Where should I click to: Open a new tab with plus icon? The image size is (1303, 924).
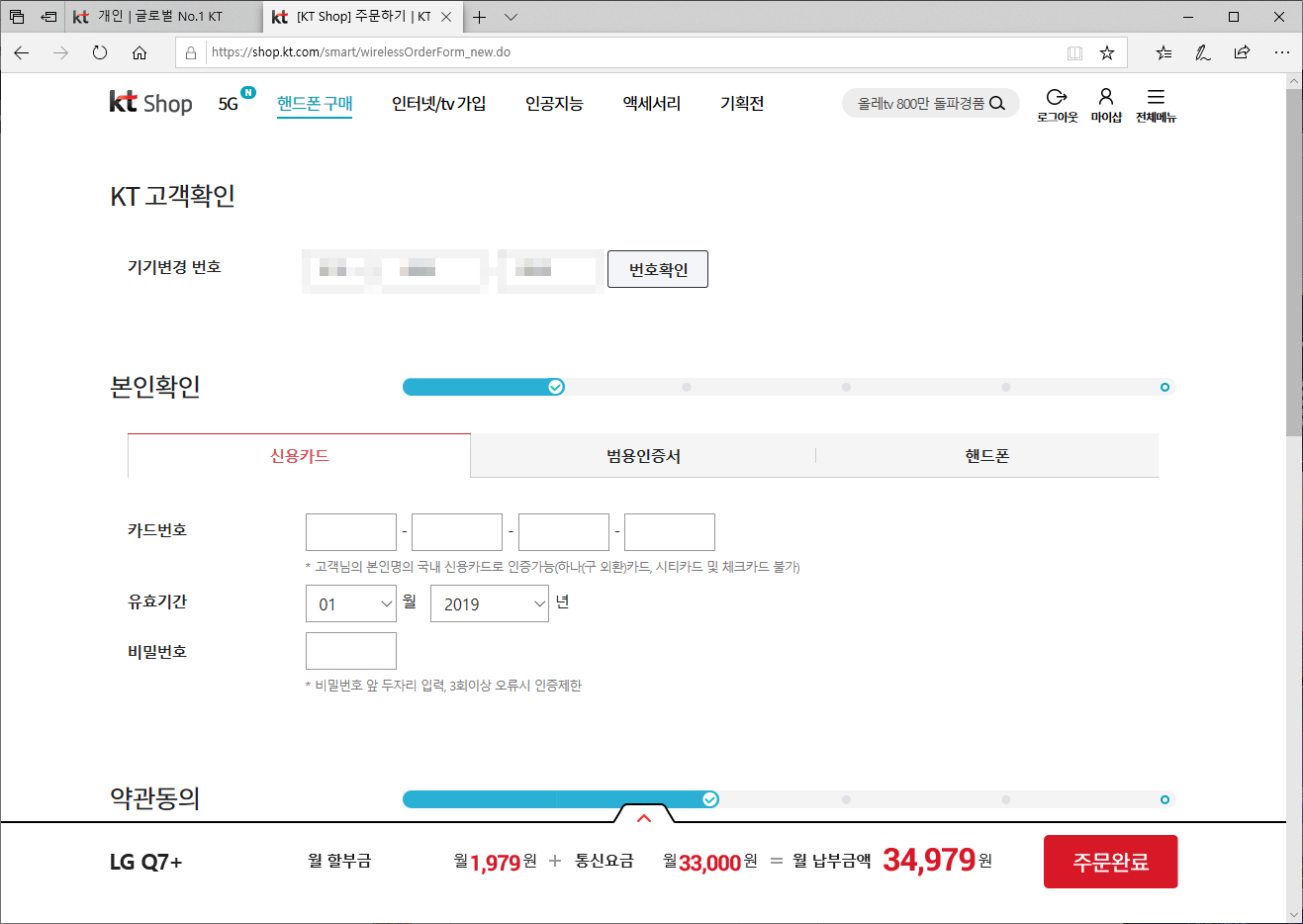click(479, 17)
